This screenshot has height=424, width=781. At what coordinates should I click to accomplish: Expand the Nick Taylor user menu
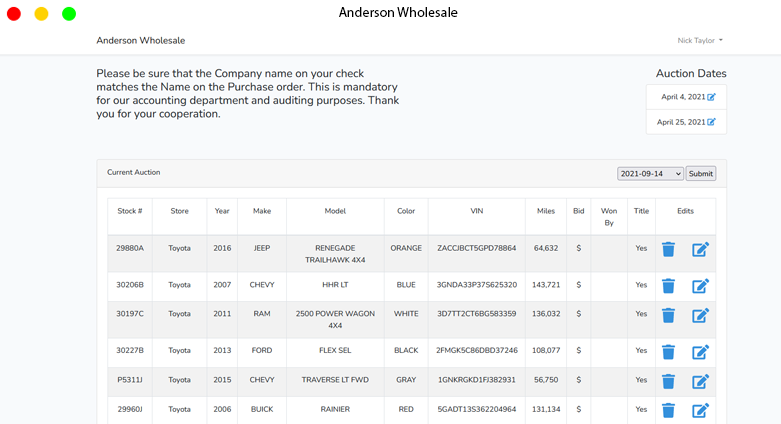coord(700,40)
